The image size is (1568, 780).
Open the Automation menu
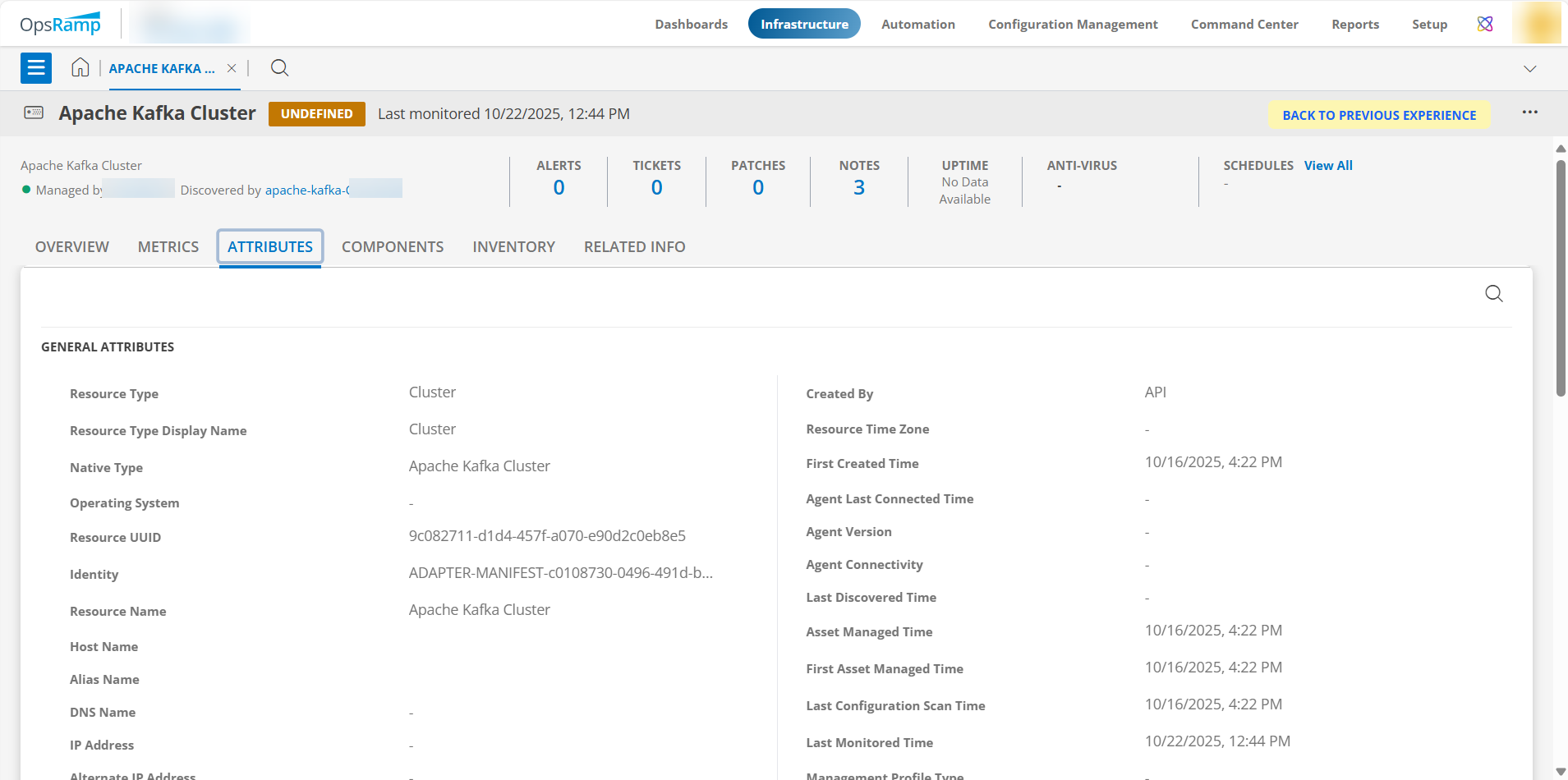tap(917, 24)
